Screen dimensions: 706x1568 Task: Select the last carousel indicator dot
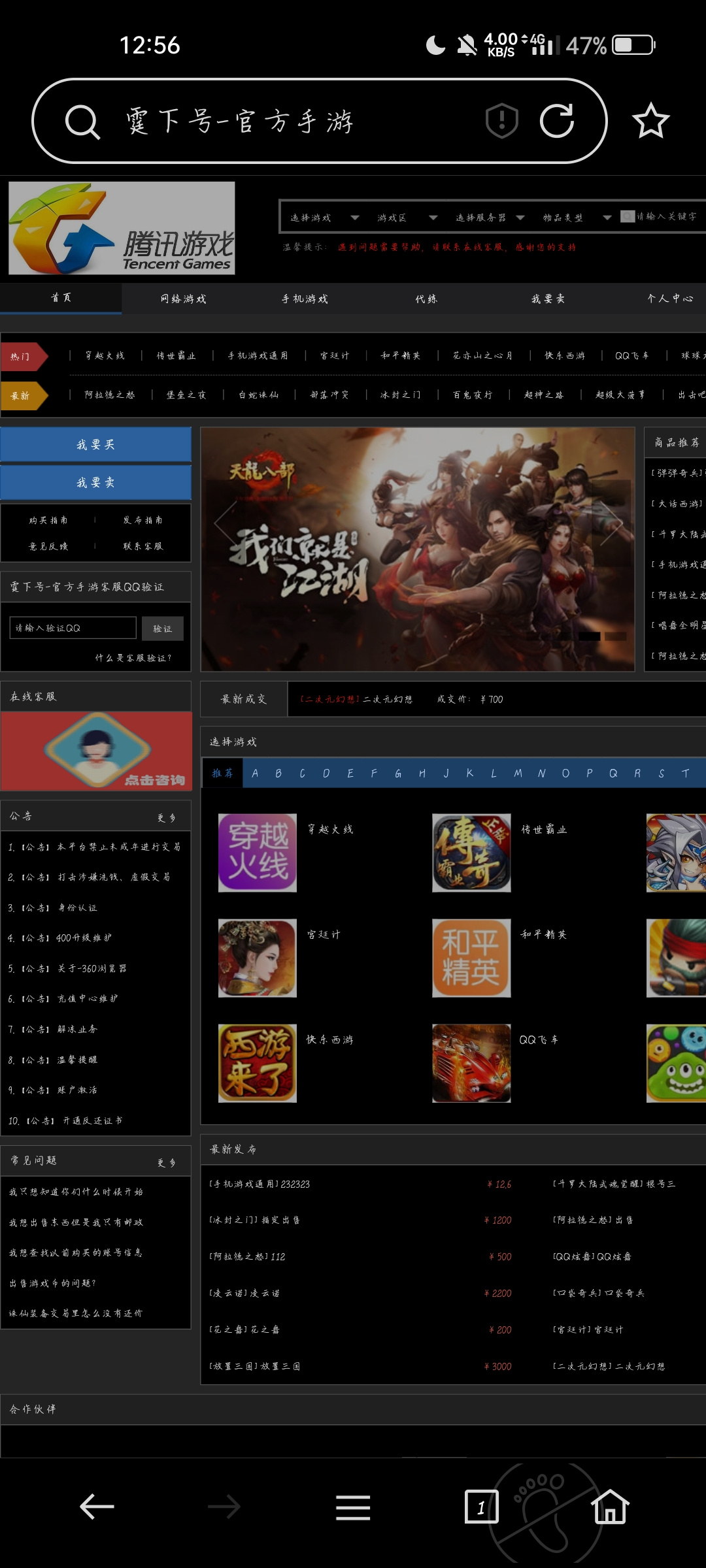pyautogui.click(x=615, y=636)
